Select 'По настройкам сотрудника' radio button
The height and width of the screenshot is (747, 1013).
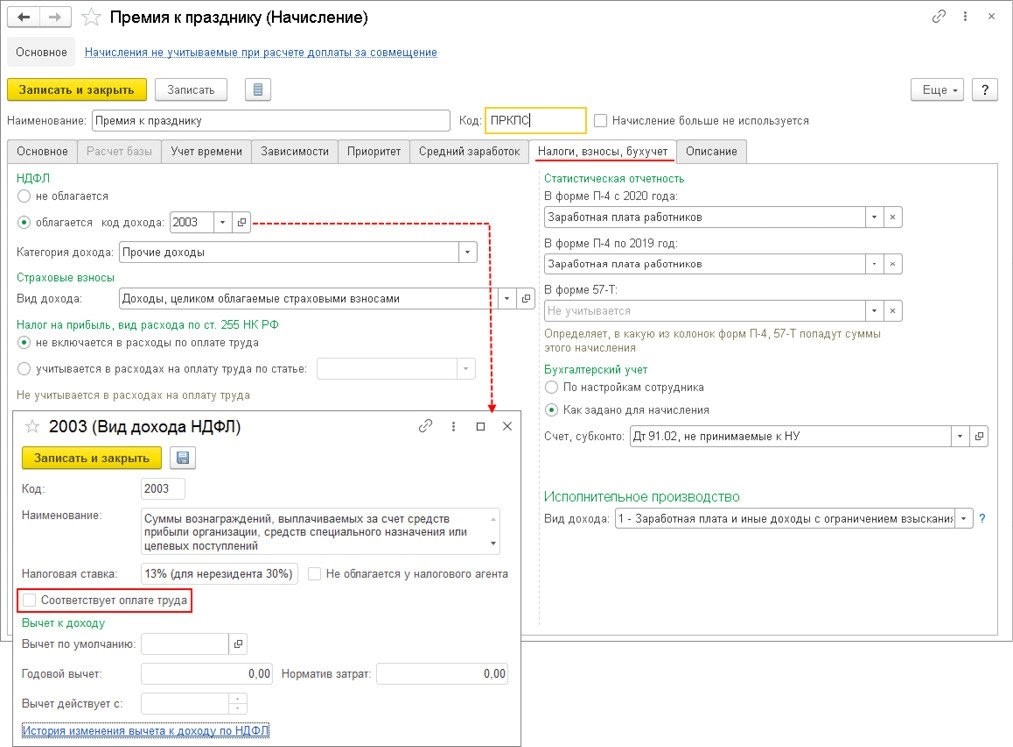pyautogui.click(x=551, y=387)
